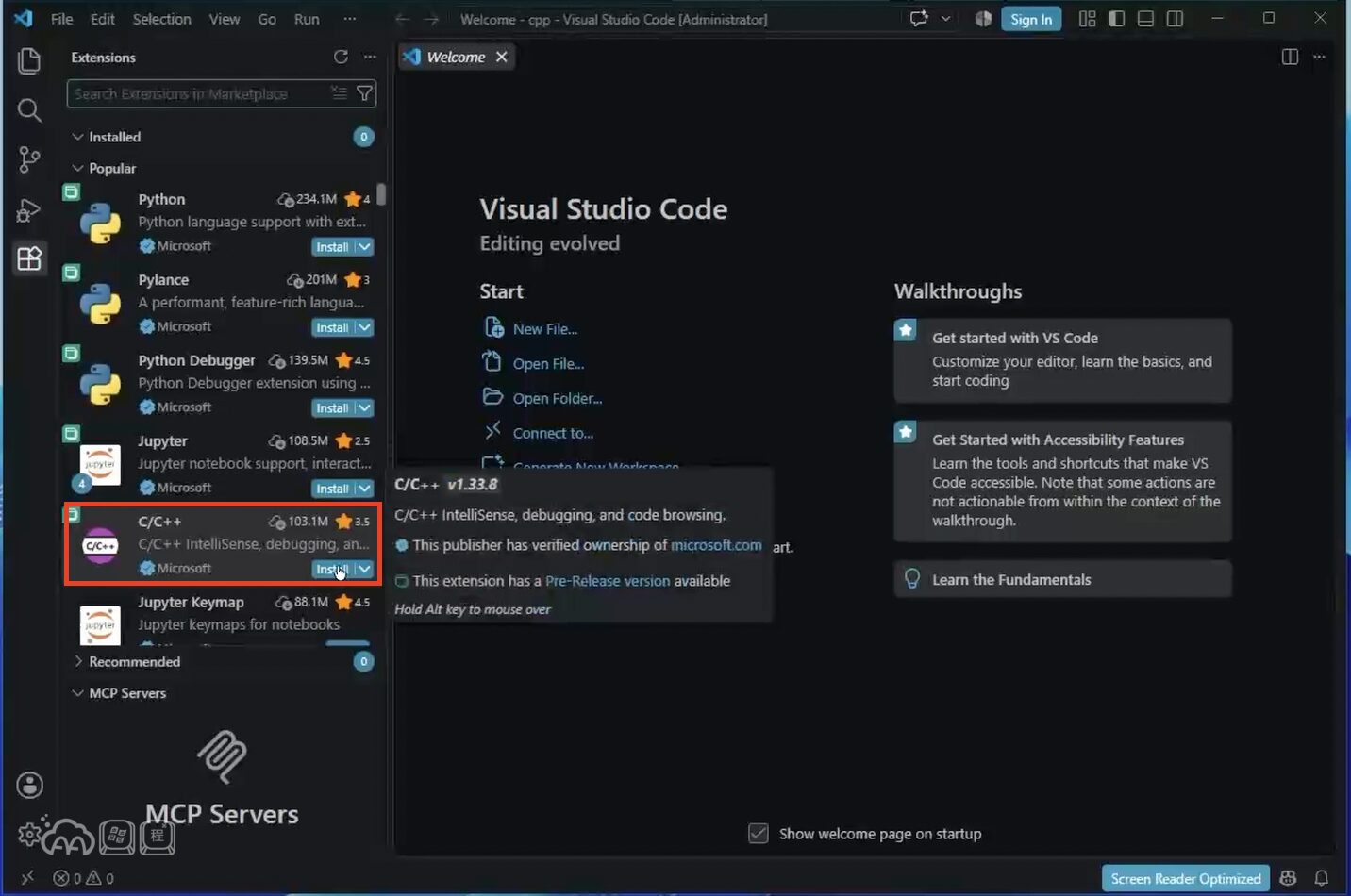Open the chat icon in title bar
This screenshot has height=896, width=1351.
pyautogui.click(x=919, y=19)
